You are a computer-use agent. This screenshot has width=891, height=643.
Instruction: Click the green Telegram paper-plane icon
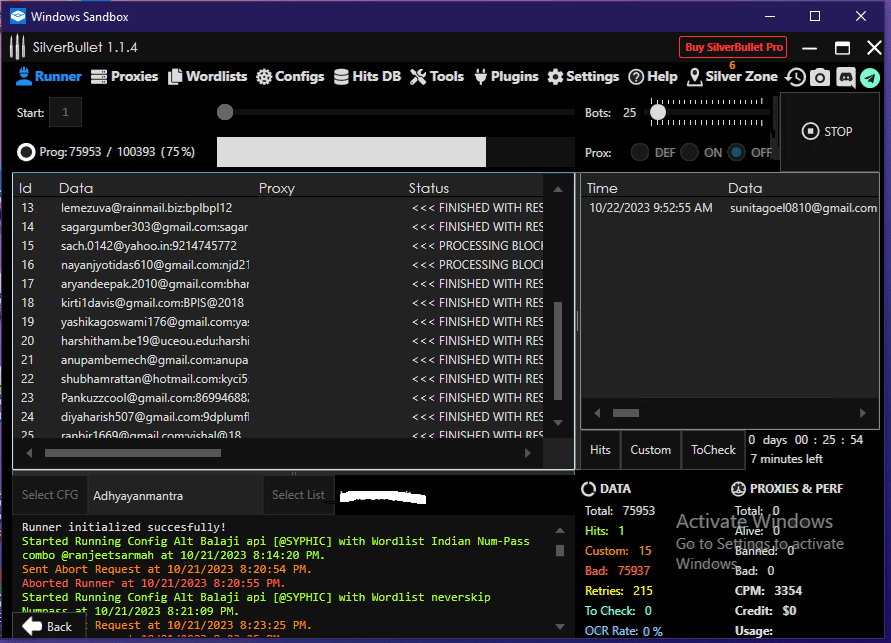(x=870, y=77)
